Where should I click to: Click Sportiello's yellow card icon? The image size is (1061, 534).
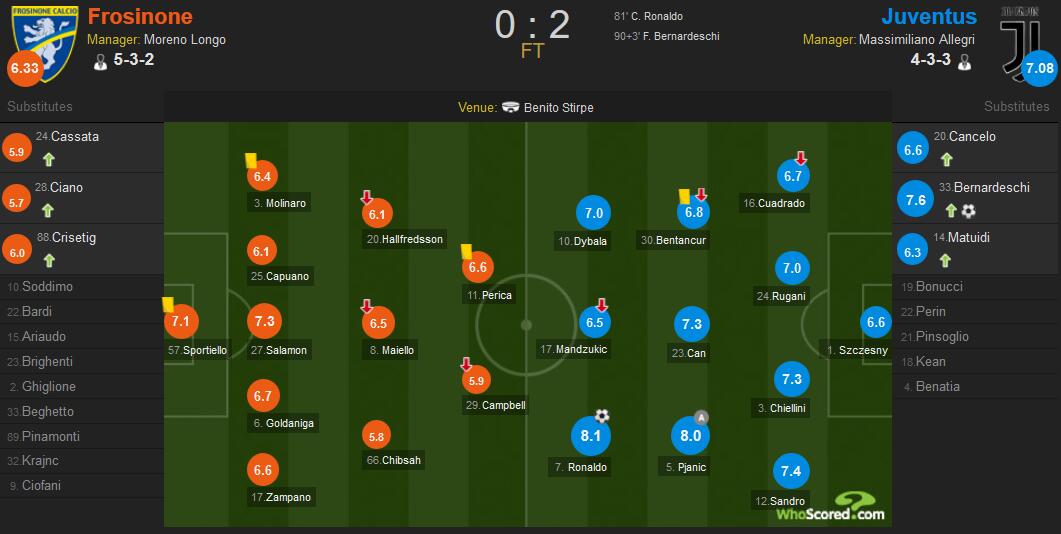pyautogui.click(x=168, y=305)
